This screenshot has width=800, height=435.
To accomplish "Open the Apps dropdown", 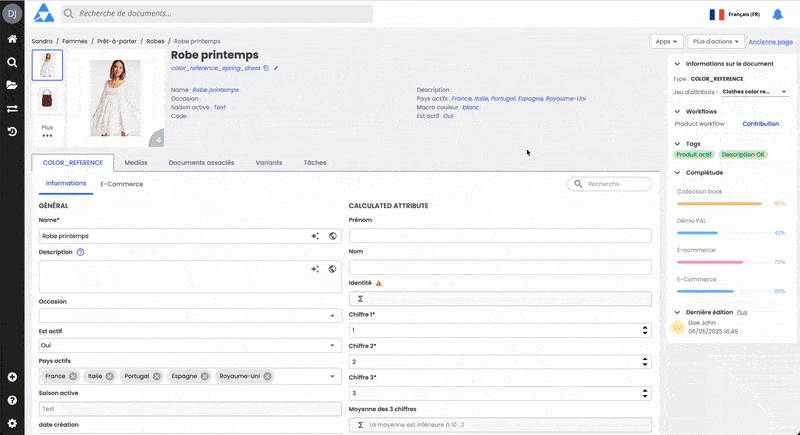I will click(x=666, y=41).
